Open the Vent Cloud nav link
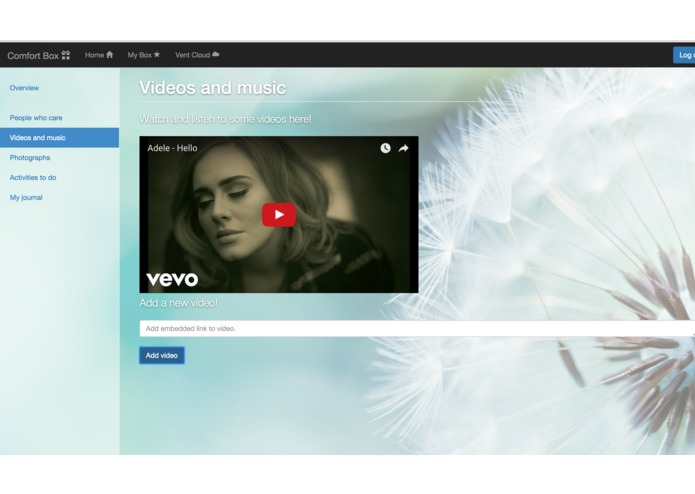This screenshot has height=494, width=695. [197, 55]
